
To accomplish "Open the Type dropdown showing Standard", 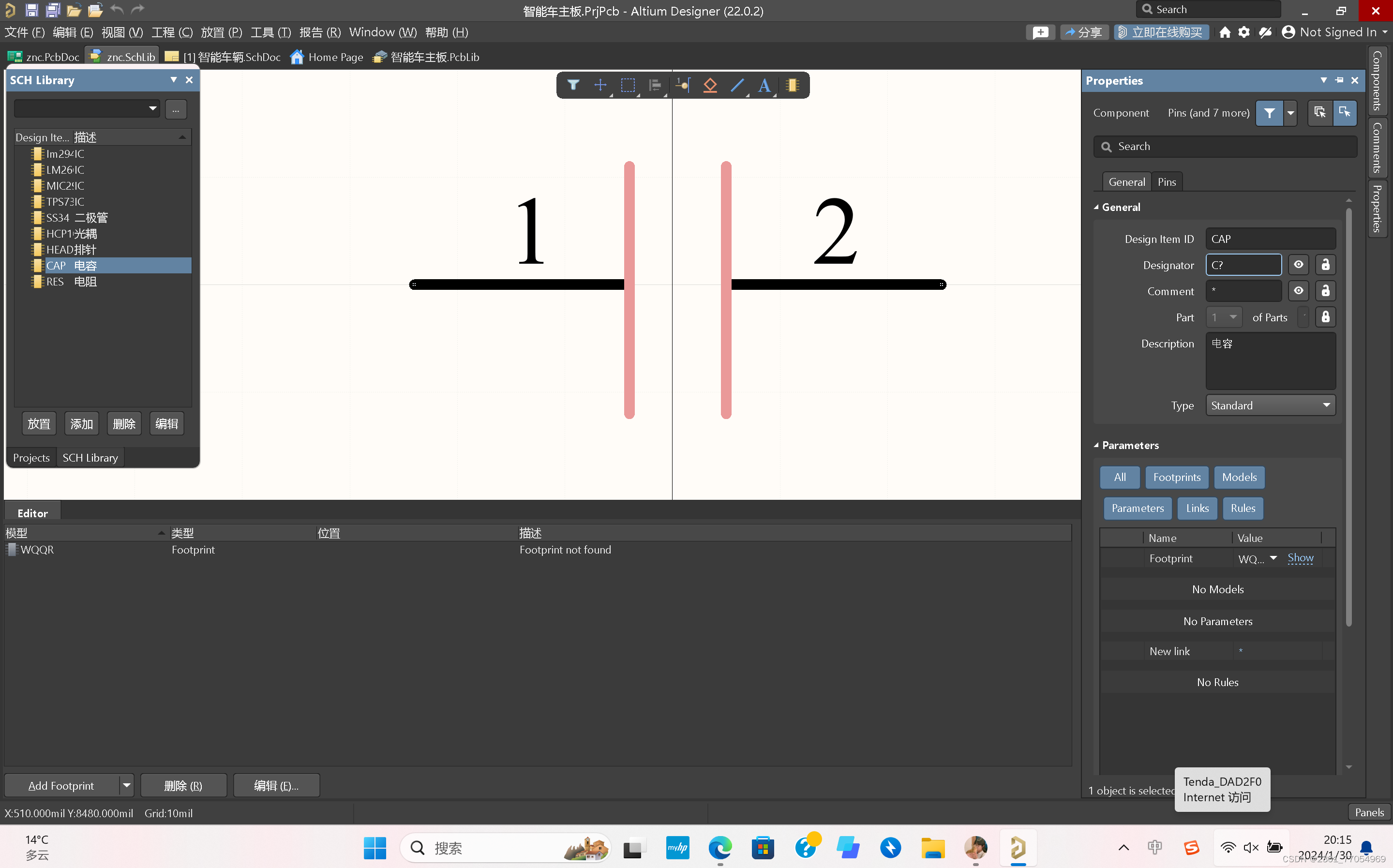I will point(1270,405).
